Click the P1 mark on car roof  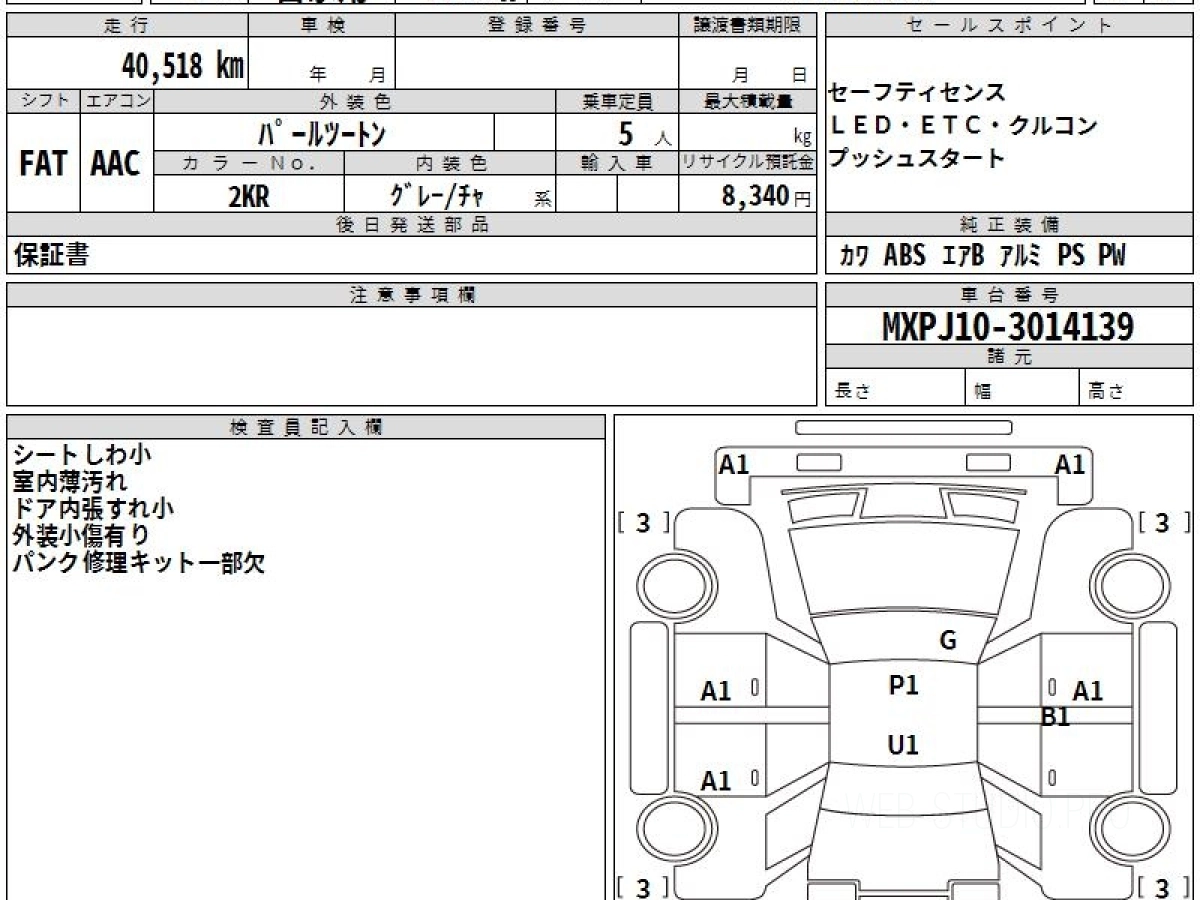pos(903,686)
